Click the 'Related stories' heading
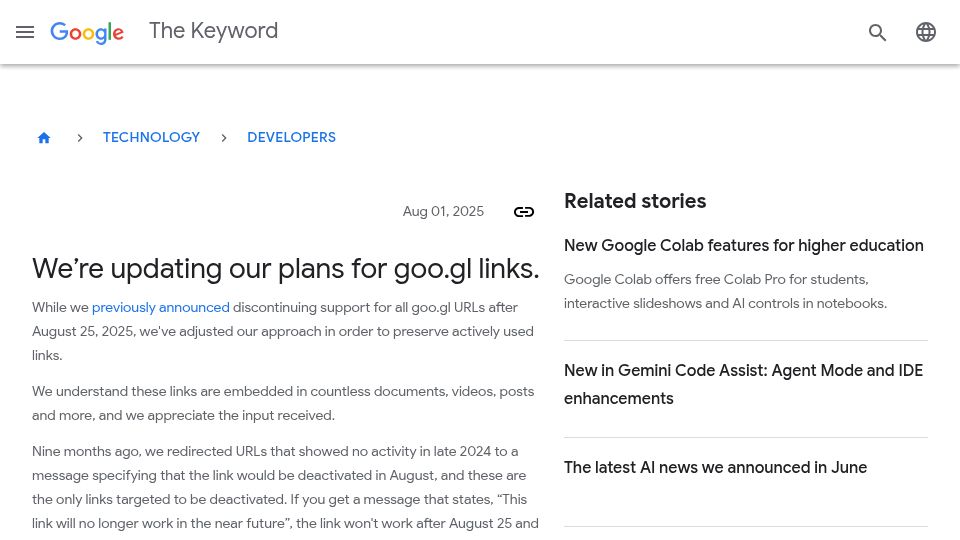The image size is (960, 540). tap(635, 201)
